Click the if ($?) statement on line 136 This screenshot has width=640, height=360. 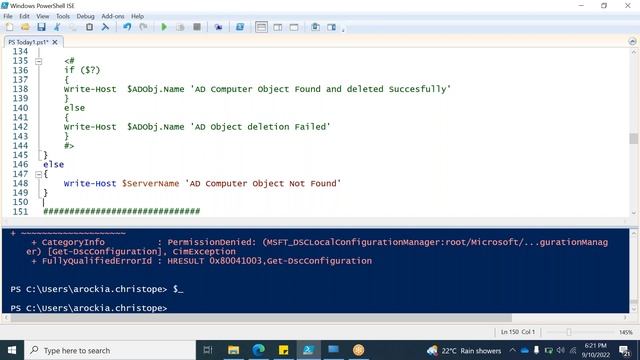coord(82,70)
